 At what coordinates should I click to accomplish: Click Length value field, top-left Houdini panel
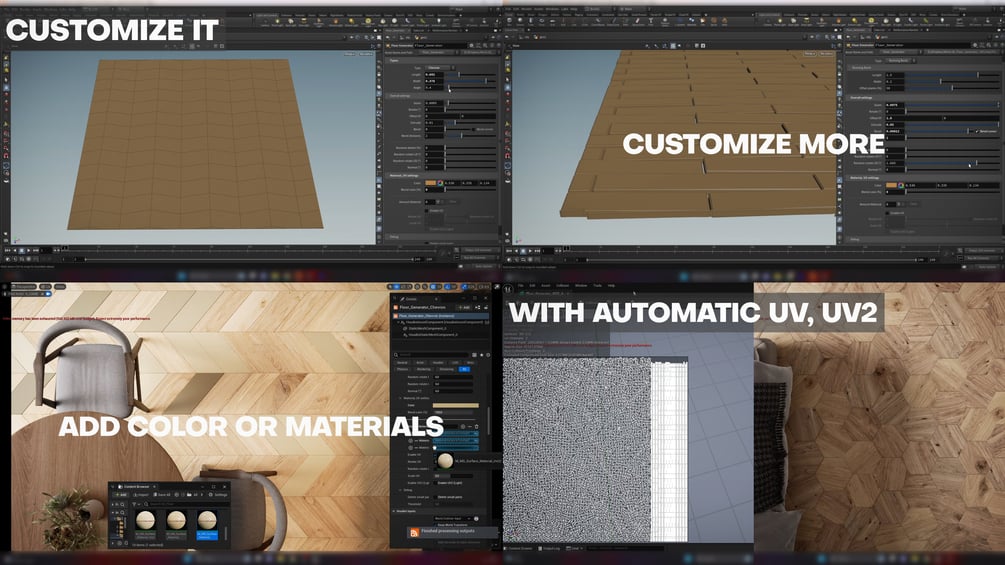point(434,74)
